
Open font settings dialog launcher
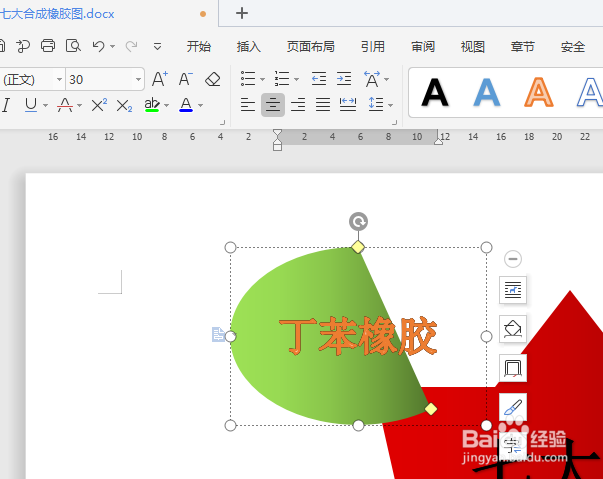pyautogui.click(x=222, y=122)
